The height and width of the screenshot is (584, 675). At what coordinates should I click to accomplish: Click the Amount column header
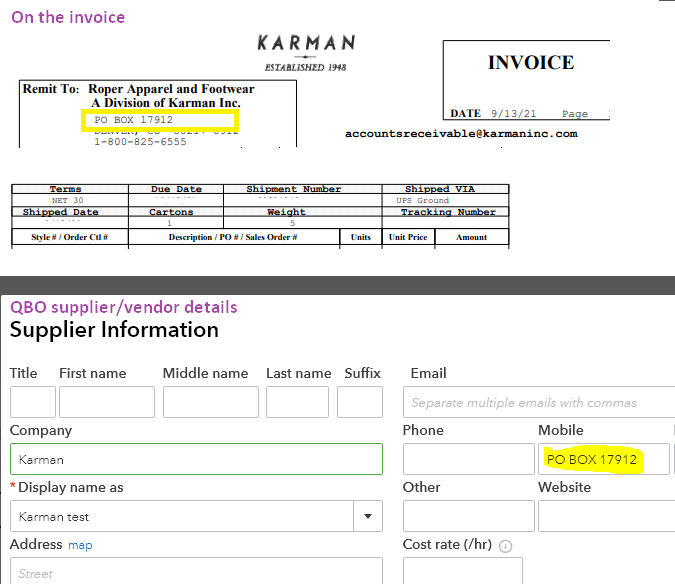tap(471, 237)
